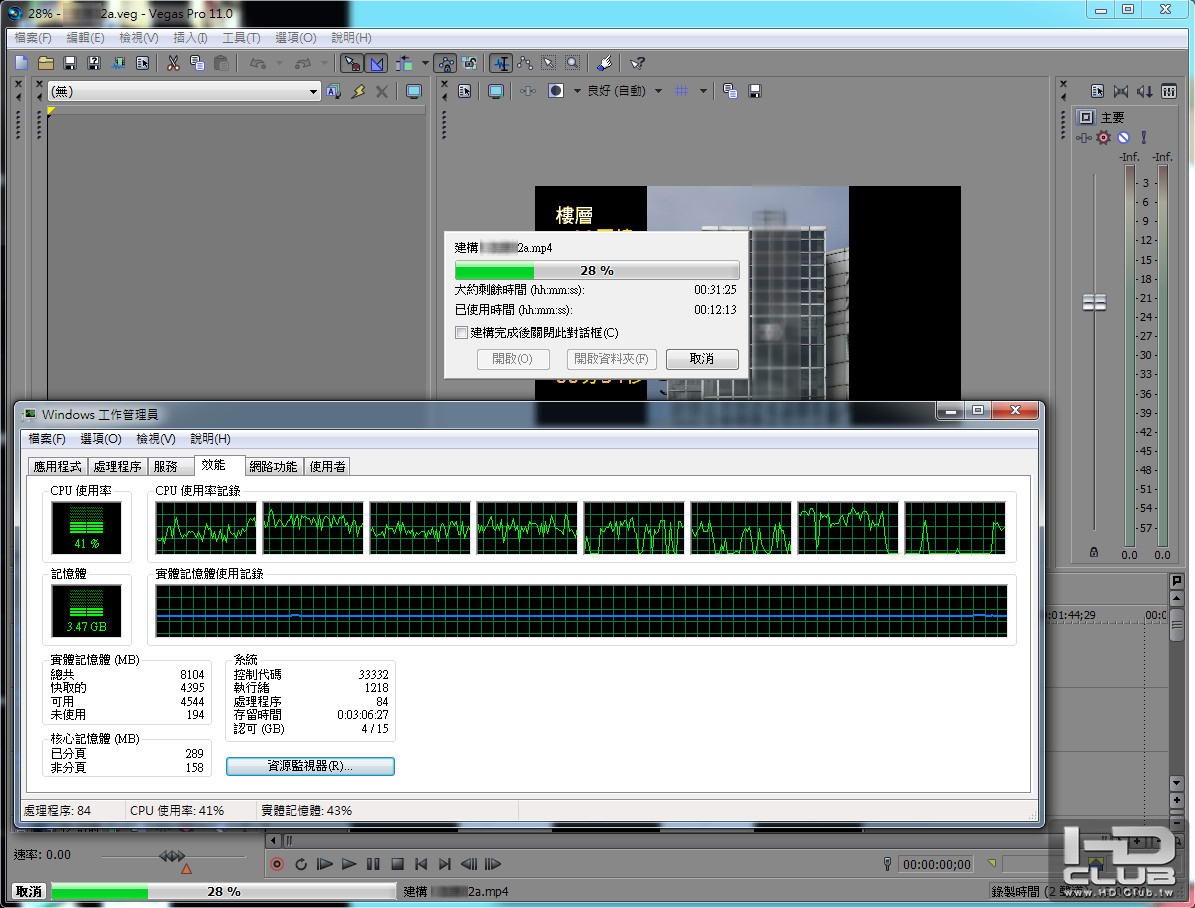Click the Open folder icon in Vegas toolbar
The width and height of the screenshot is (1195, 908).
click(x=46, y=63)
